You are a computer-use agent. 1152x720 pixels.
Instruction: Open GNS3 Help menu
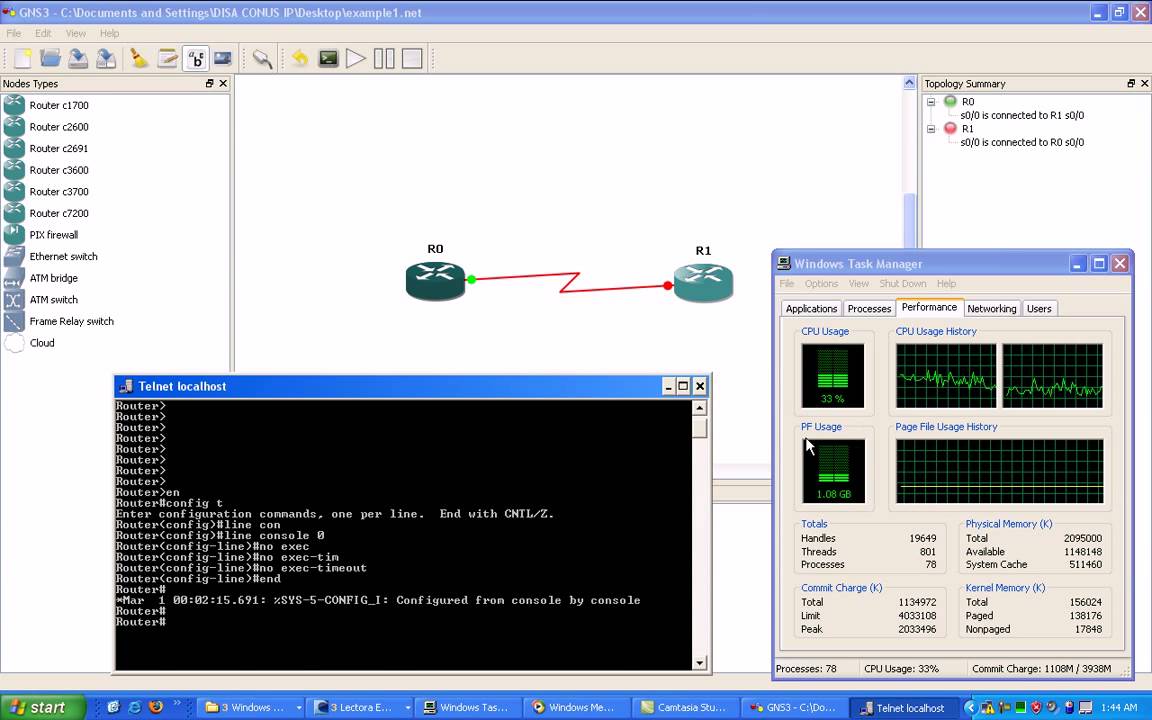tap(109, 33)
